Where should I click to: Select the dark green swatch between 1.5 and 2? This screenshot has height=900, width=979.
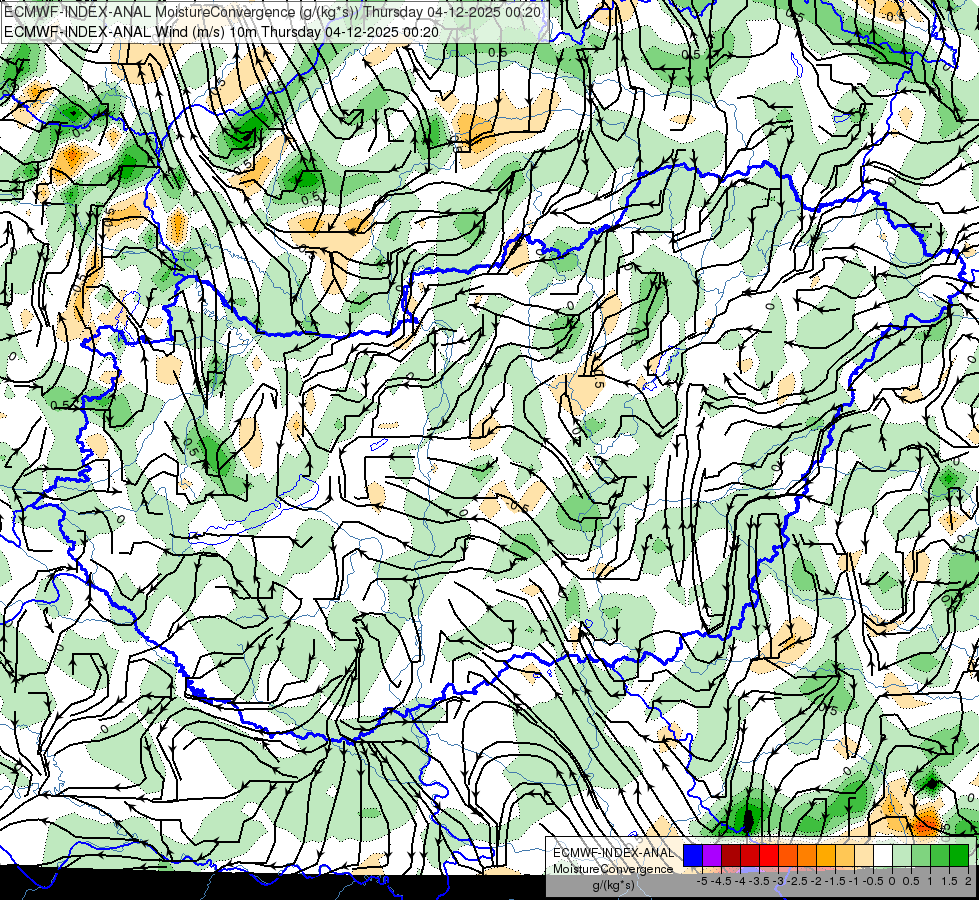pos(959,856)
